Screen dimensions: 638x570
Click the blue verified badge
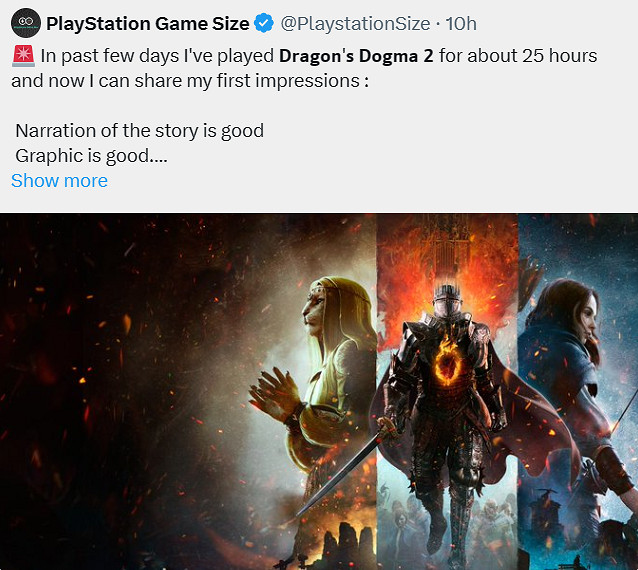(265, 23)
